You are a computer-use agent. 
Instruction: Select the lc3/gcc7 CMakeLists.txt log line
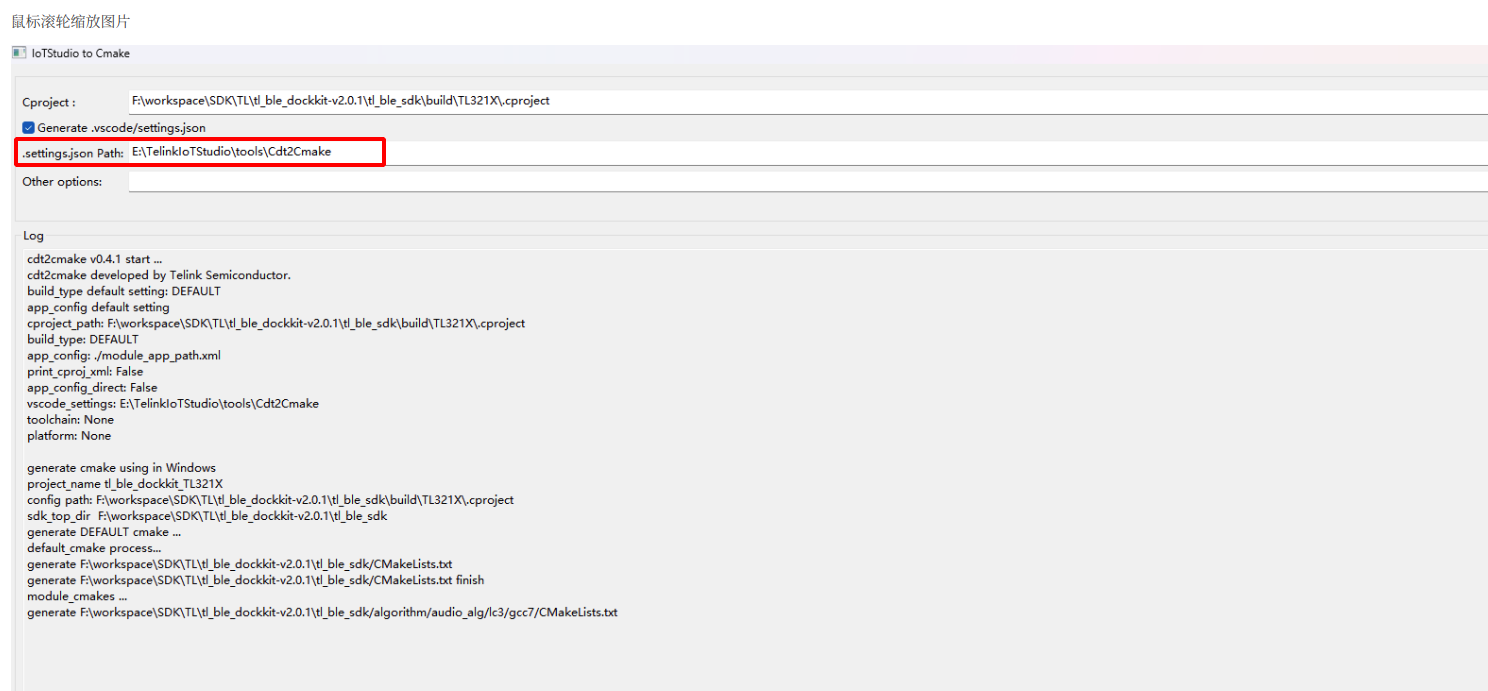[x=322, y=612]
